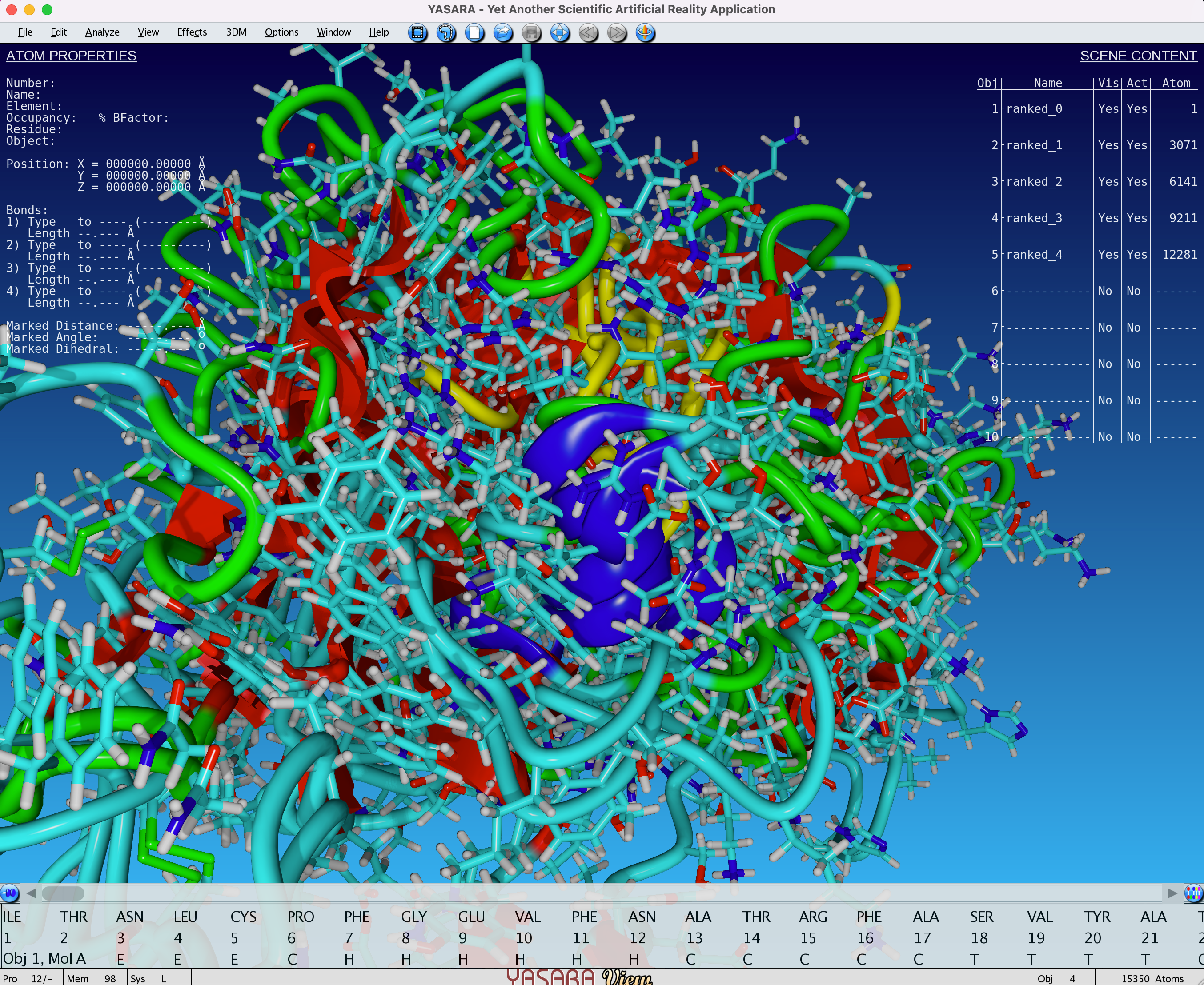Click the auto-rotate scene icon
Image resolution: width=1204 pixels, height=985 pixels.
point(645,32)
